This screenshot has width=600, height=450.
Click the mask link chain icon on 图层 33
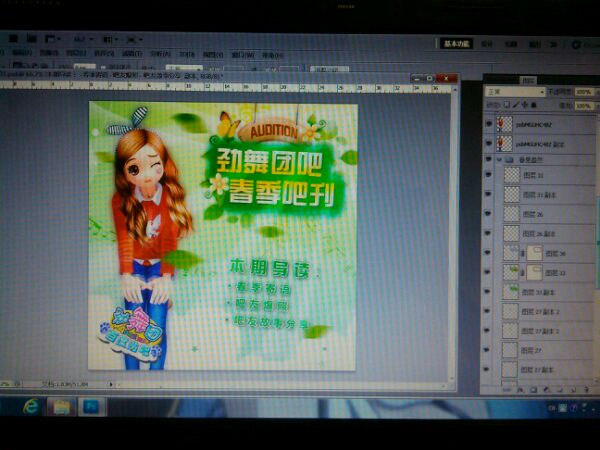pyautogui.click(x=523, y=273)
